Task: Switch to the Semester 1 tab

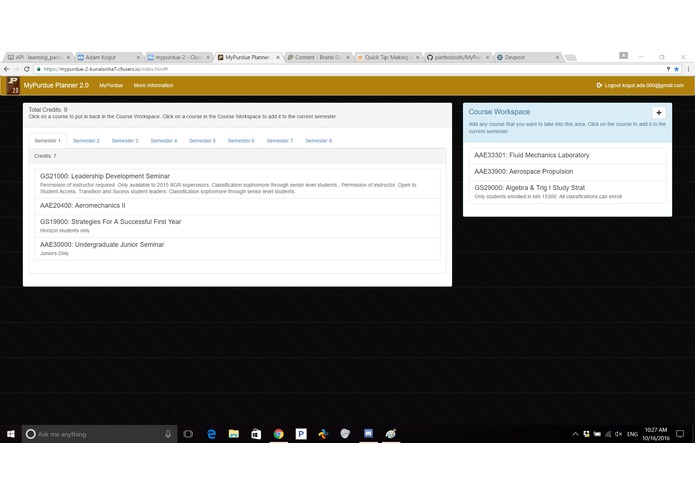Action: pos(47,141)
